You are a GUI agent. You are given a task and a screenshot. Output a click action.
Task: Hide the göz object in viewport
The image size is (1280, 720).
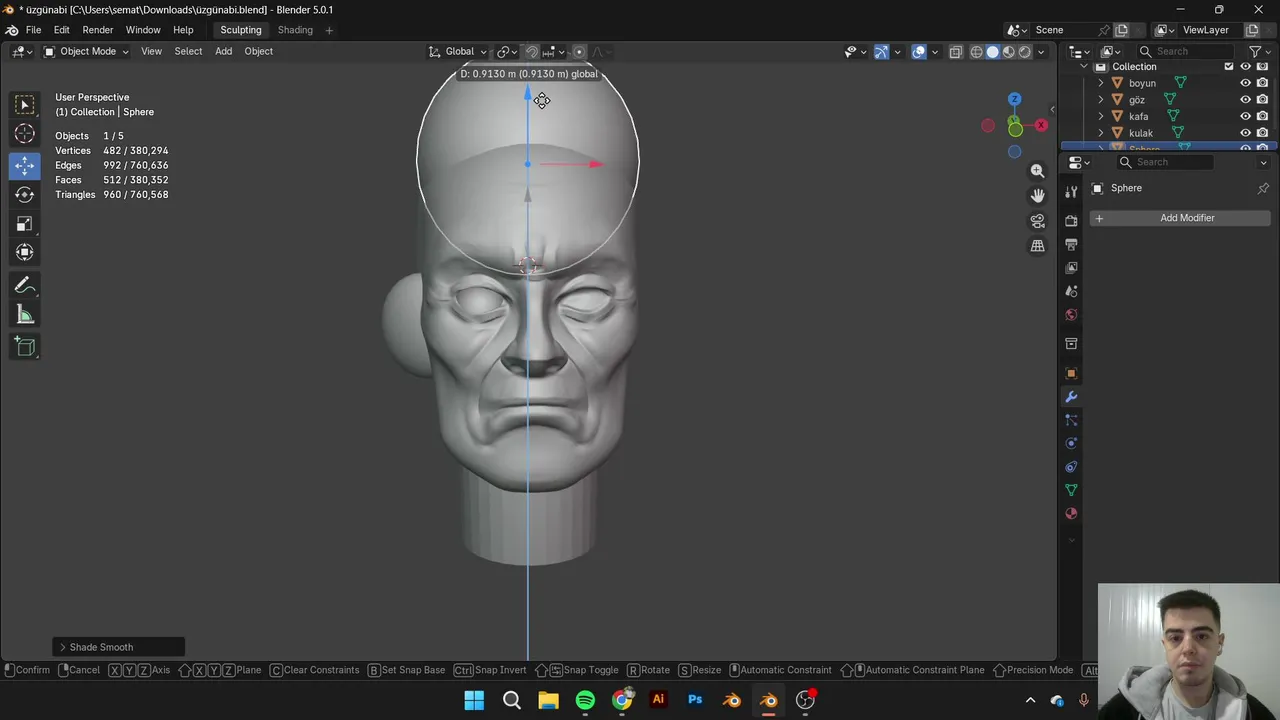tap(1246, 100)
